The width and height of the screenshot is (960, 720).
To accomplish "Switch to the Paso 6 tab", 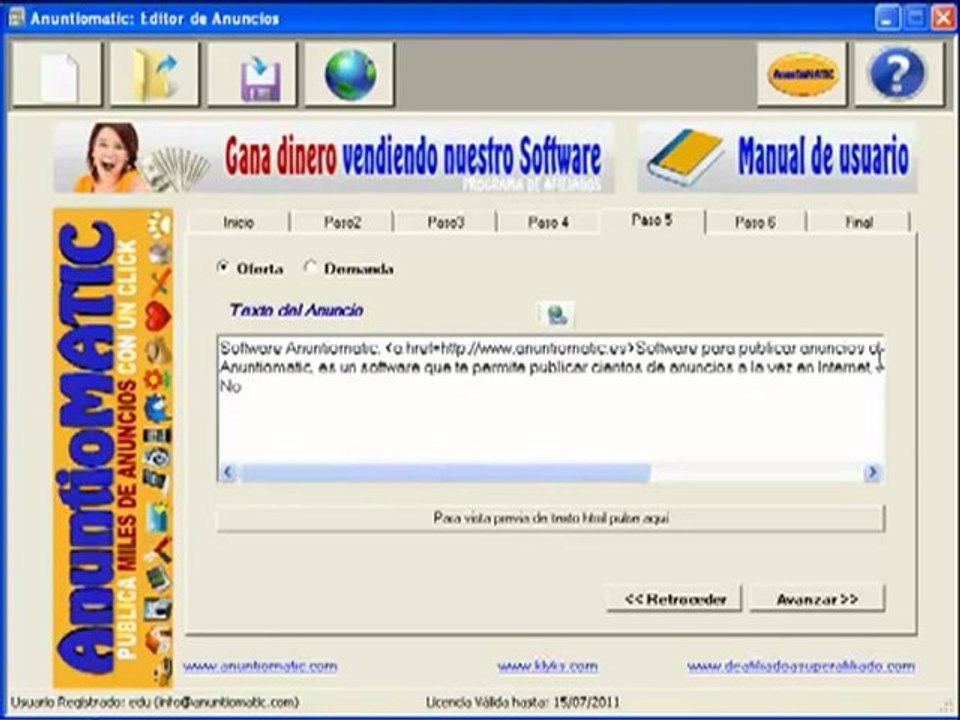I will tap(756, 222).
